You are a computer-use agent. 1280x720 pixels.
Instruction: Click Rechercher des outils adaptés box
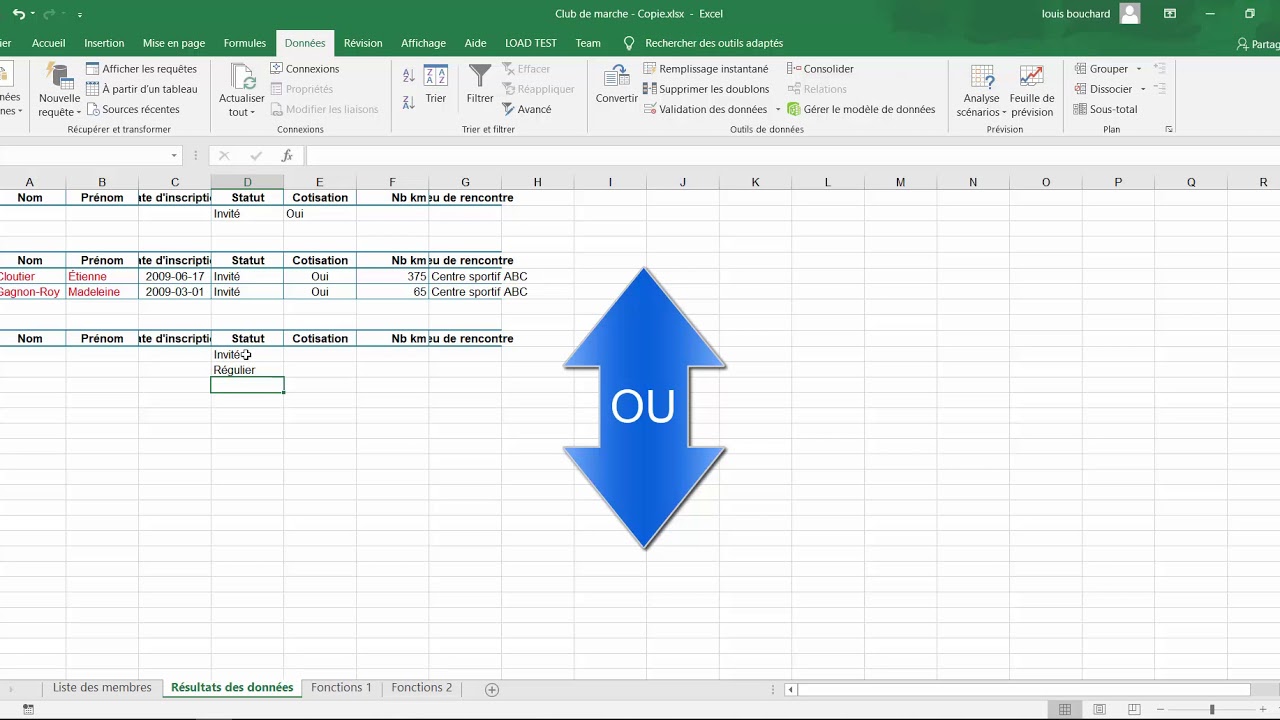(713, 43)
